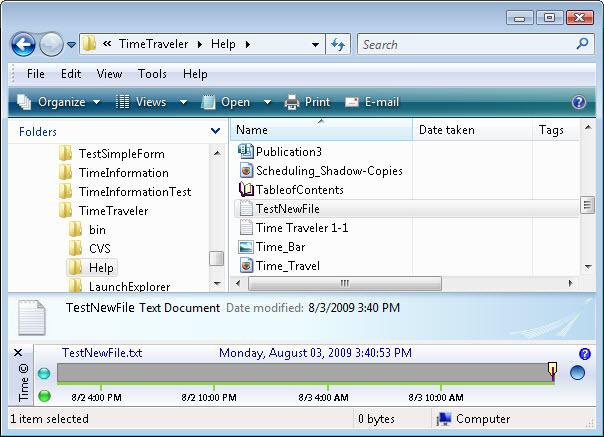
Task: Select the TableofContents file icon
Action: click(x=246, y=189)
